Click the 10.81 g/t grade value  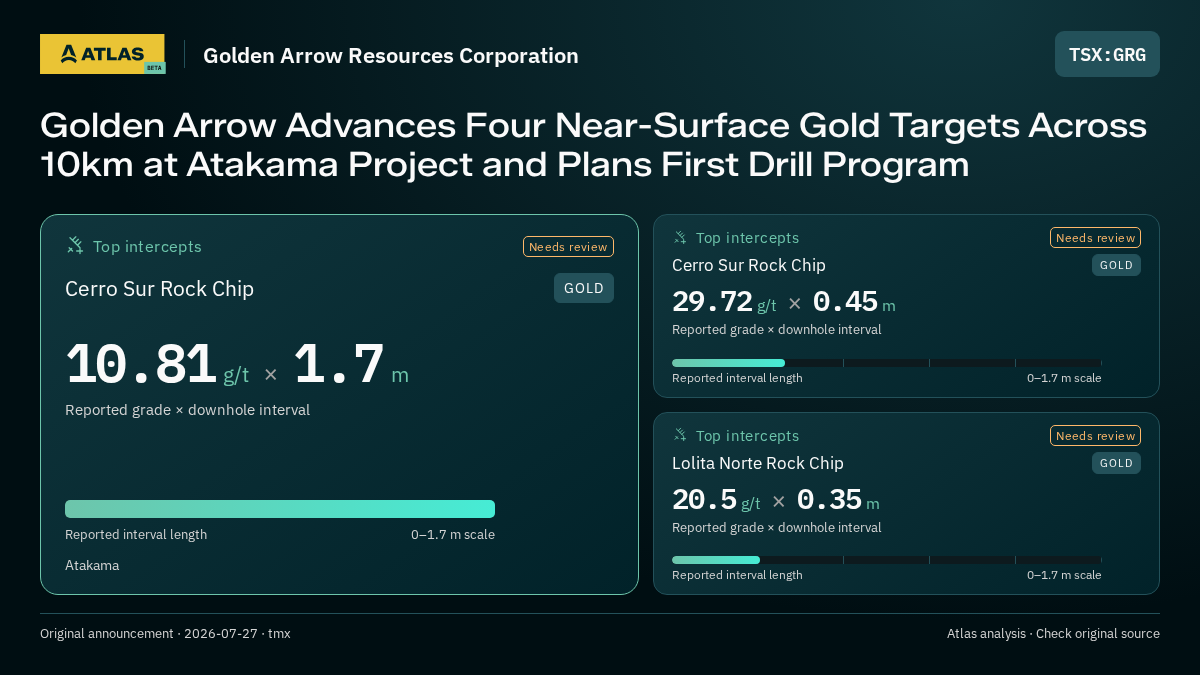click(157, 365)
